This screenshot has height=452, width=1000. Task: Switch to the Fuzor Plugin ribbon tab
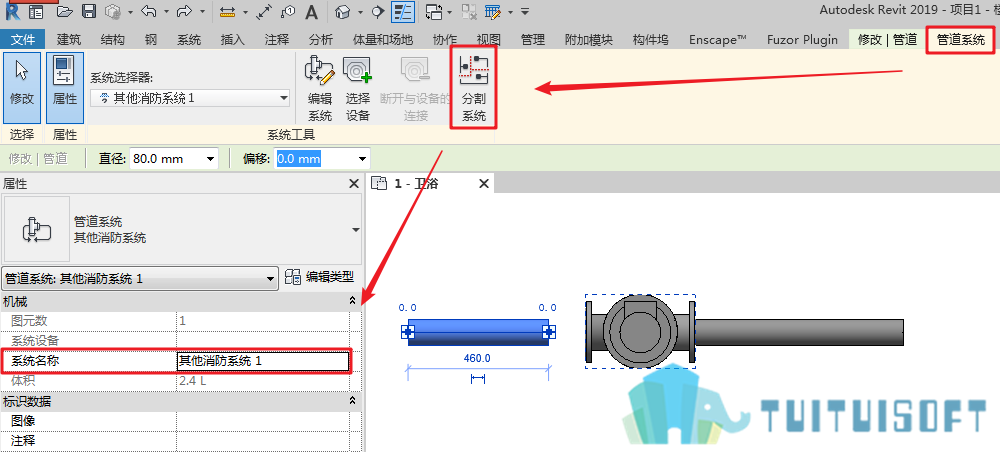pos(802,40)
